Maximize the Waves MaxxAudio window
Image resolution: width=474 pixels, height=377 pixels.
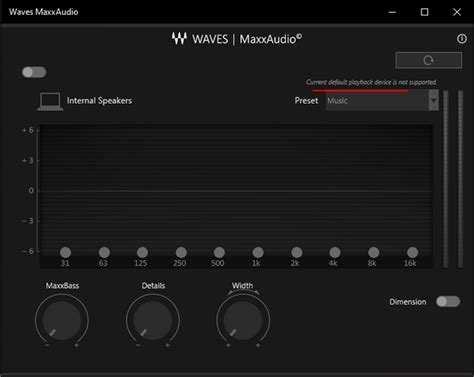[x=424, y=12]
